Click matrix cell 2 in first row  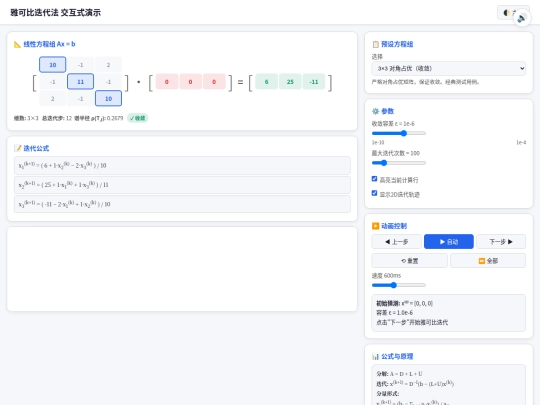pos(108,65)
